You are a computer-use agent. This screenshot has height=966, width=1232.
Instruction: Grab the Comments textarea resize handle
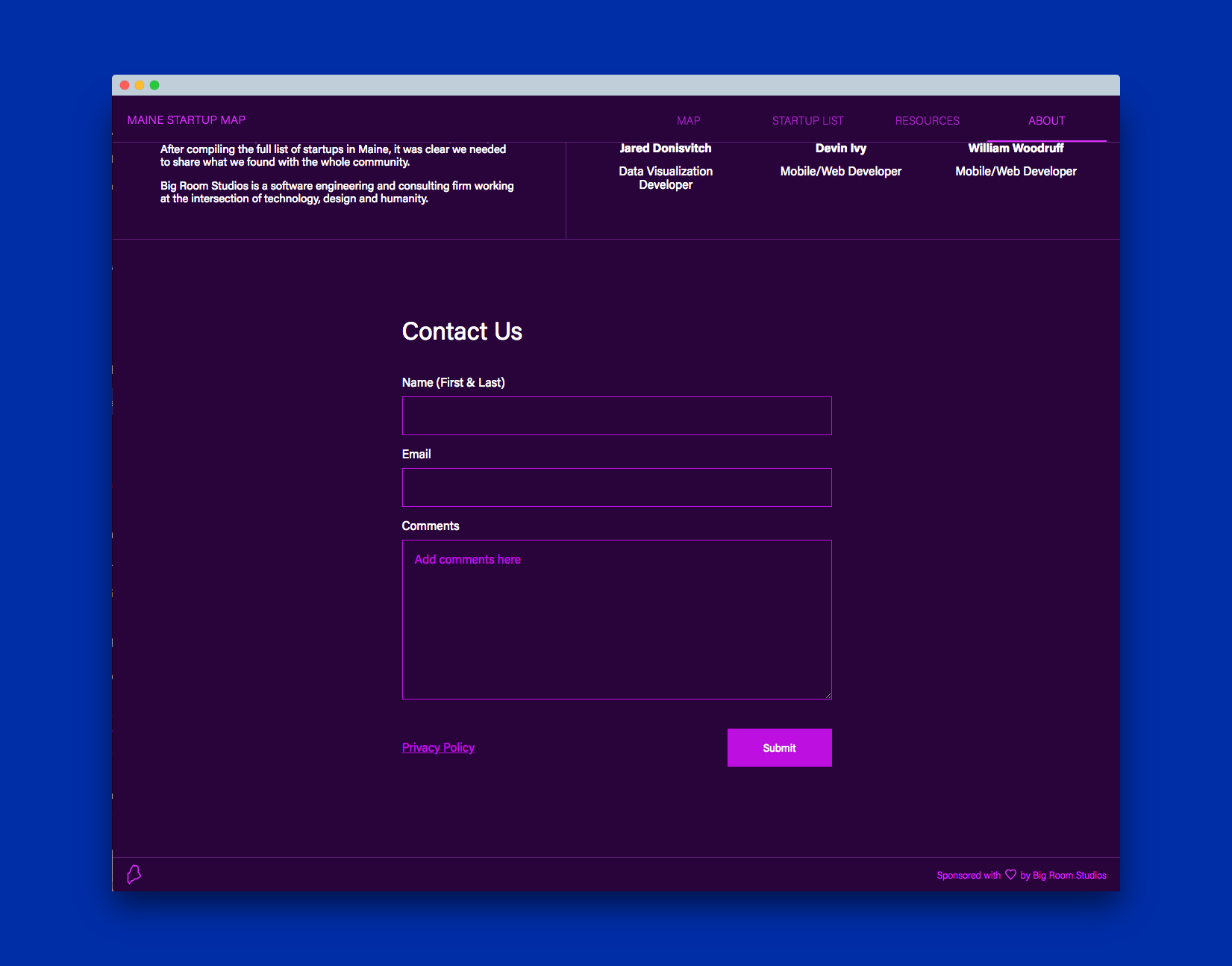click(x=828, y=695)
